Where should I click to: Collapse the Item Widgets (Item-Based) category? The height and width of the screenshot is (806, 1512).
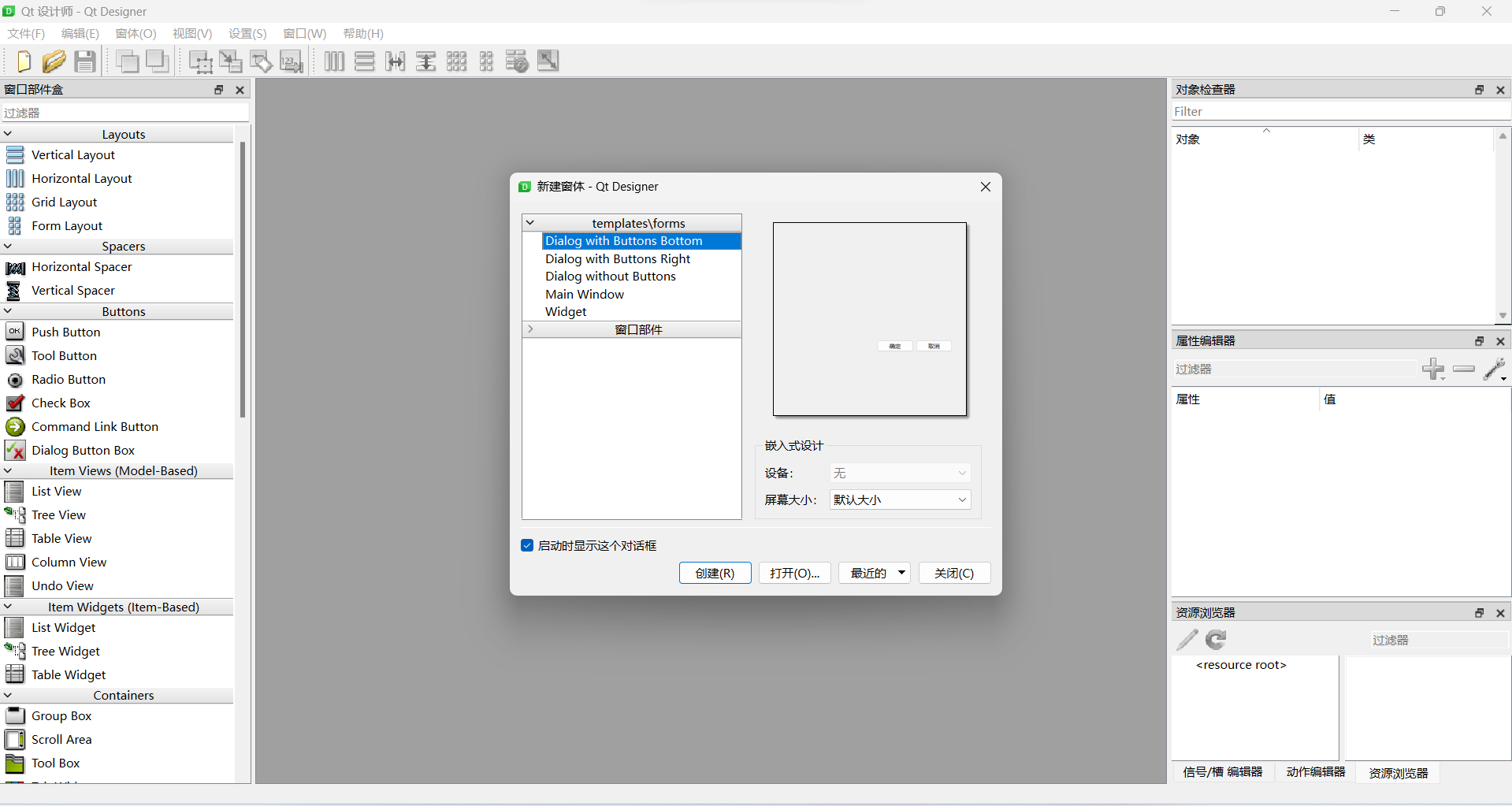(x=8, y=607)
